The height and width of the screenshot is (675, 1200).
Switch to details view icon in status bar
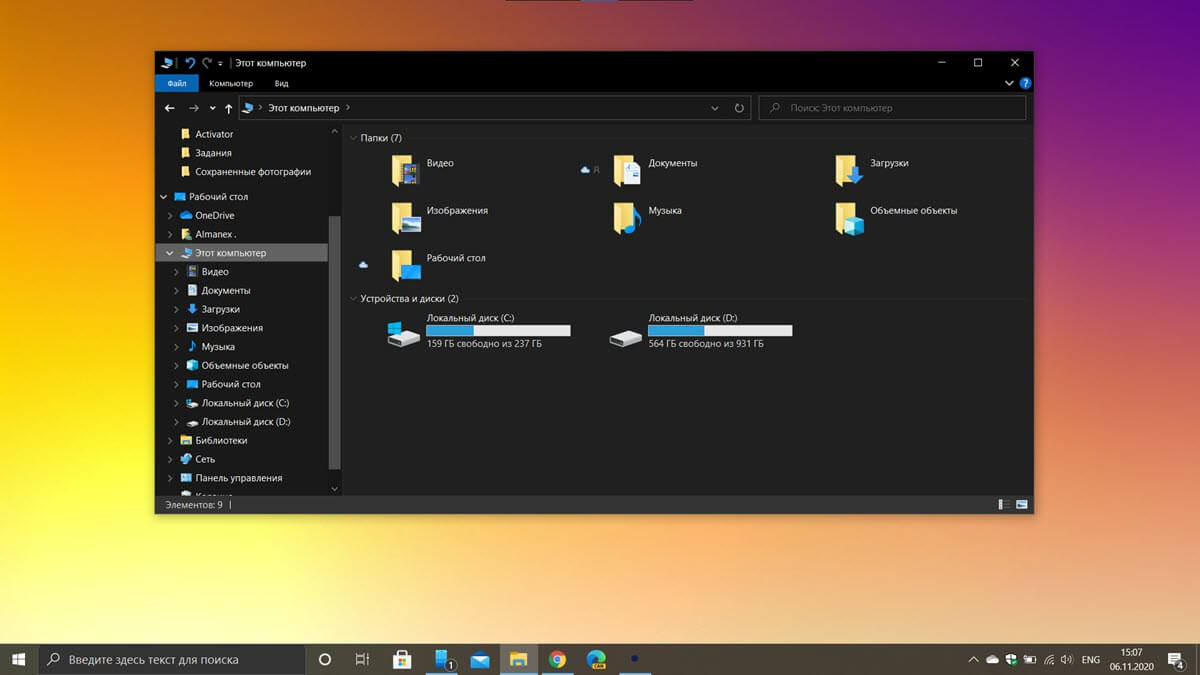coord(1004,505)
